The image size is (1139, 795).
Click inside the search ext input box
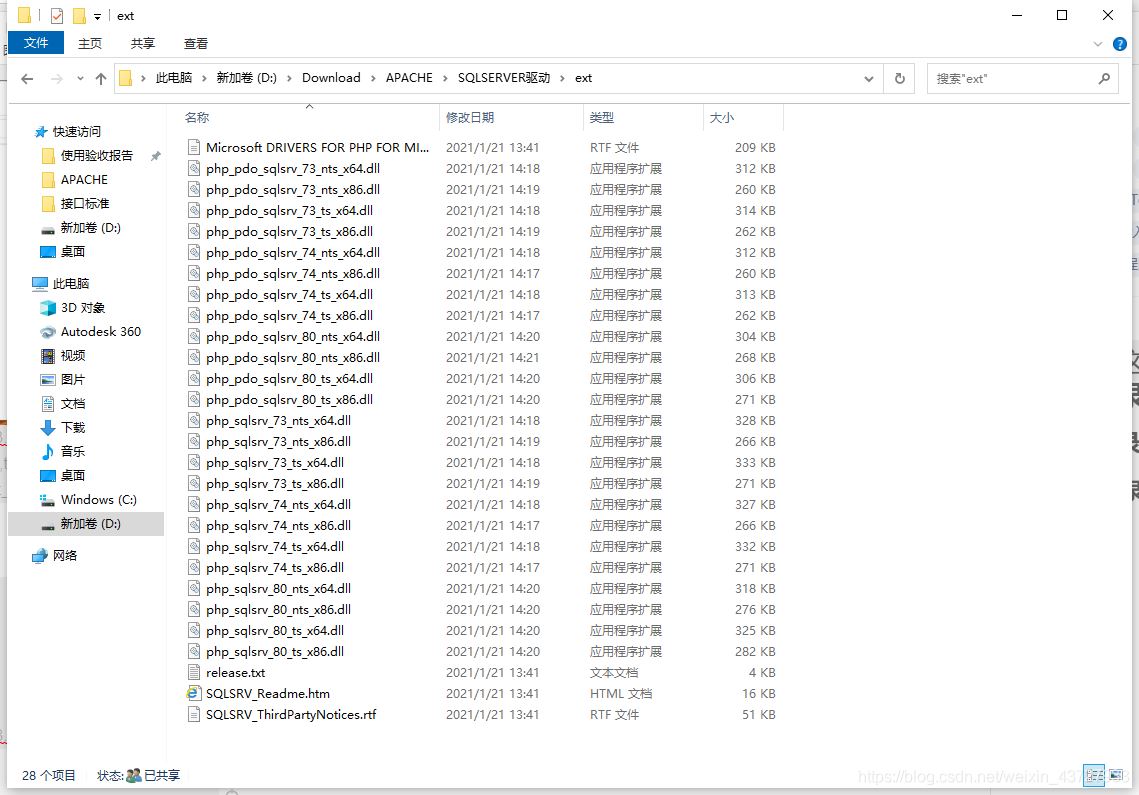tap(1010, 78)
